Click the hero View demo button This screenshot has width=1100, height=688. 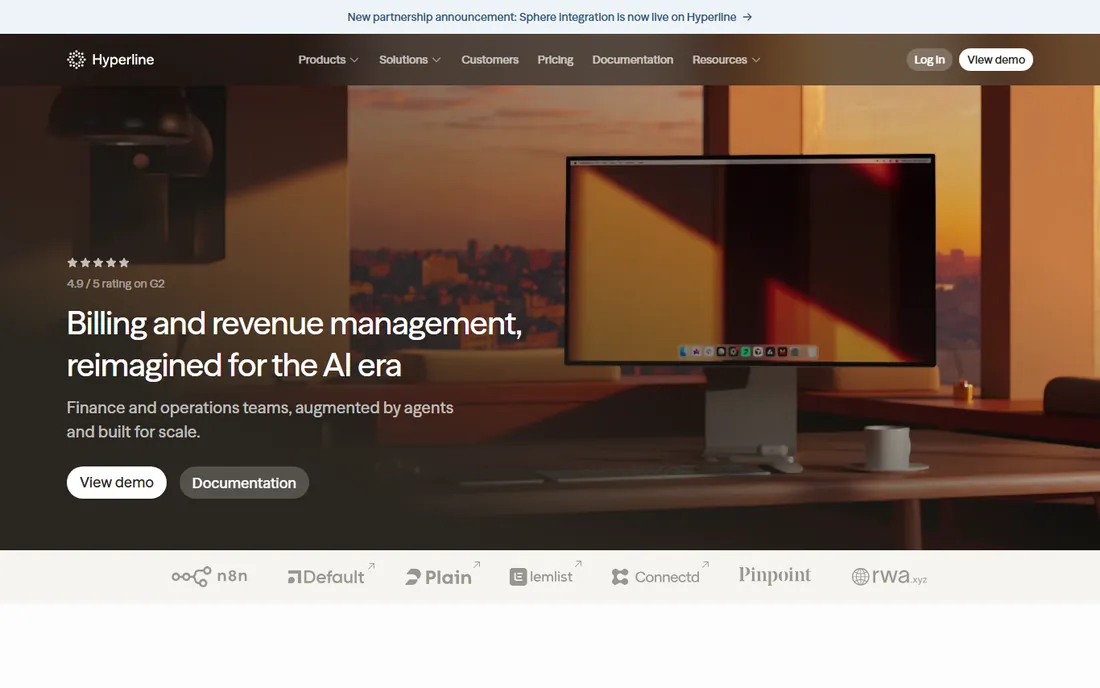(x=116, y=483)
